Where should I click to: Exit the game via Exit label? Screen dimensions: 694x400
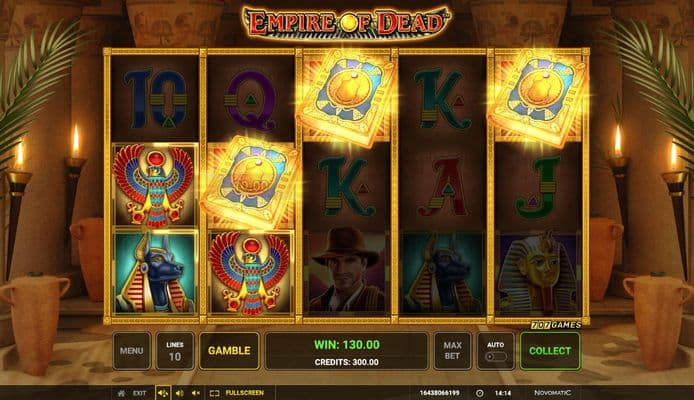tap(139, 393)
